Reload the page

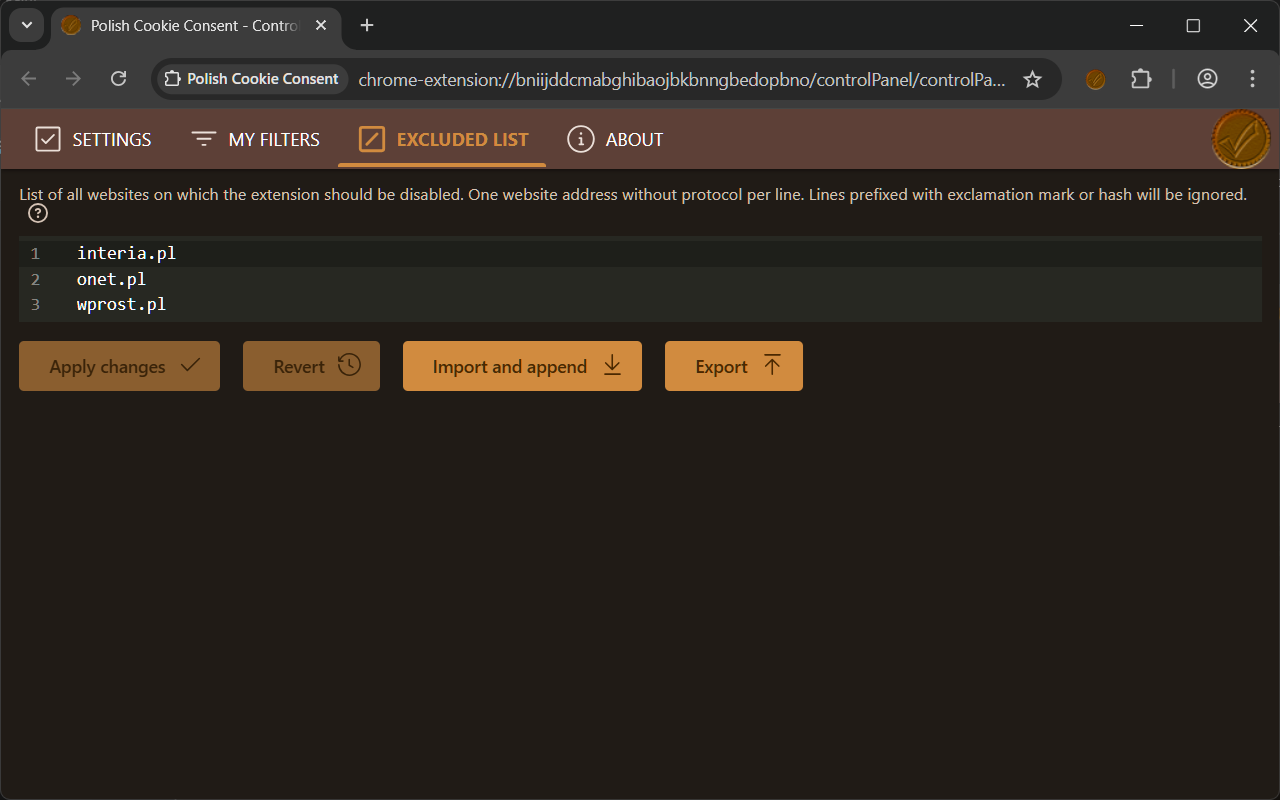pyautogui.click(x=118, y=79)
